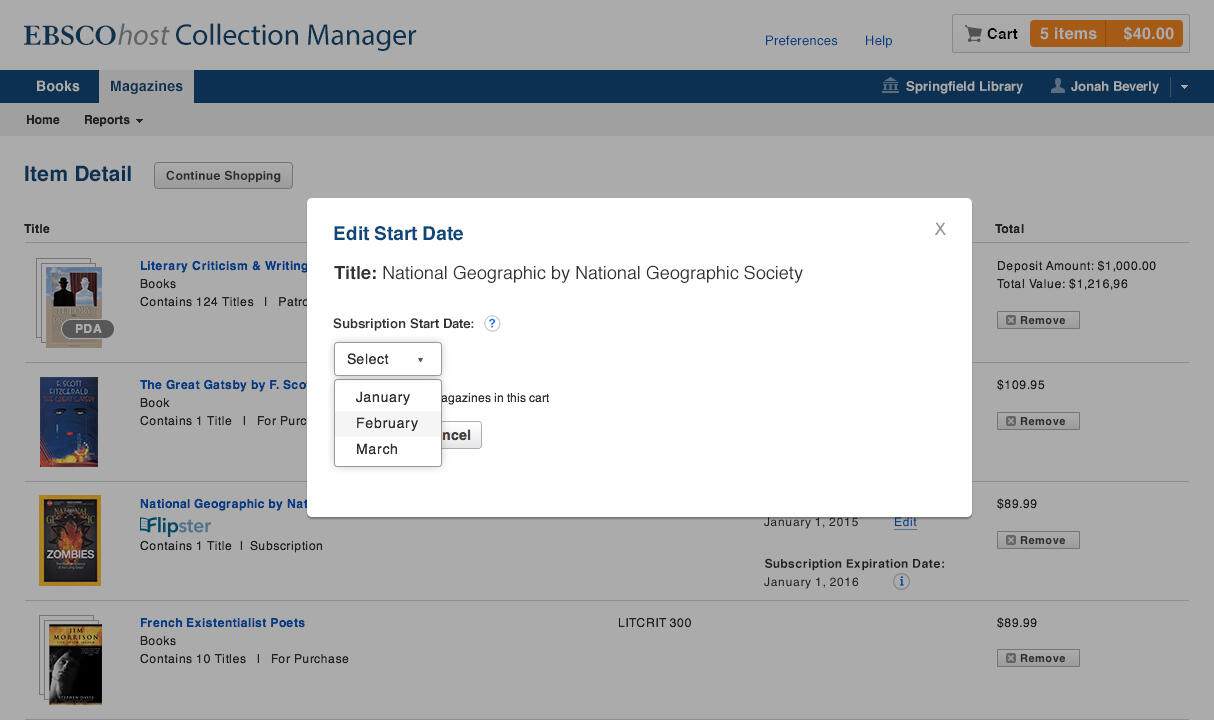Click the info icon next to expiration date
1214x720 pixels.
[x=901, y=581]
